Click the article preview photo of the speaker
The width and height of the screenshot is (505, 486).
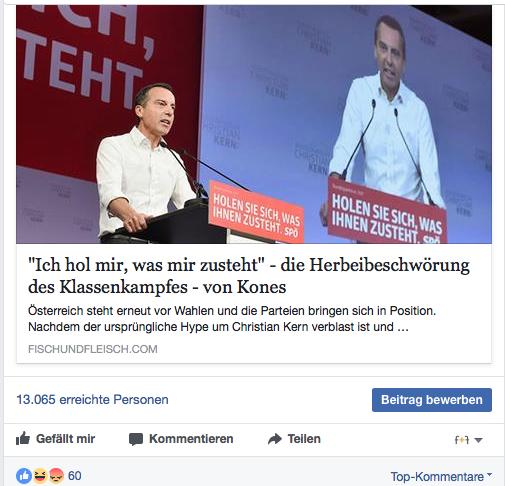[254, 124]
